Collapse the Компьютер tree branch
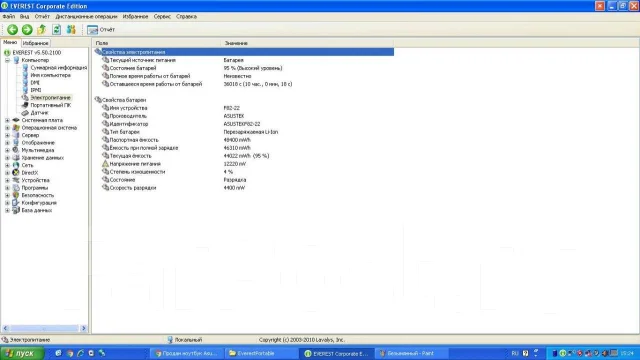640x360 pixels. [x=7, y=60]
